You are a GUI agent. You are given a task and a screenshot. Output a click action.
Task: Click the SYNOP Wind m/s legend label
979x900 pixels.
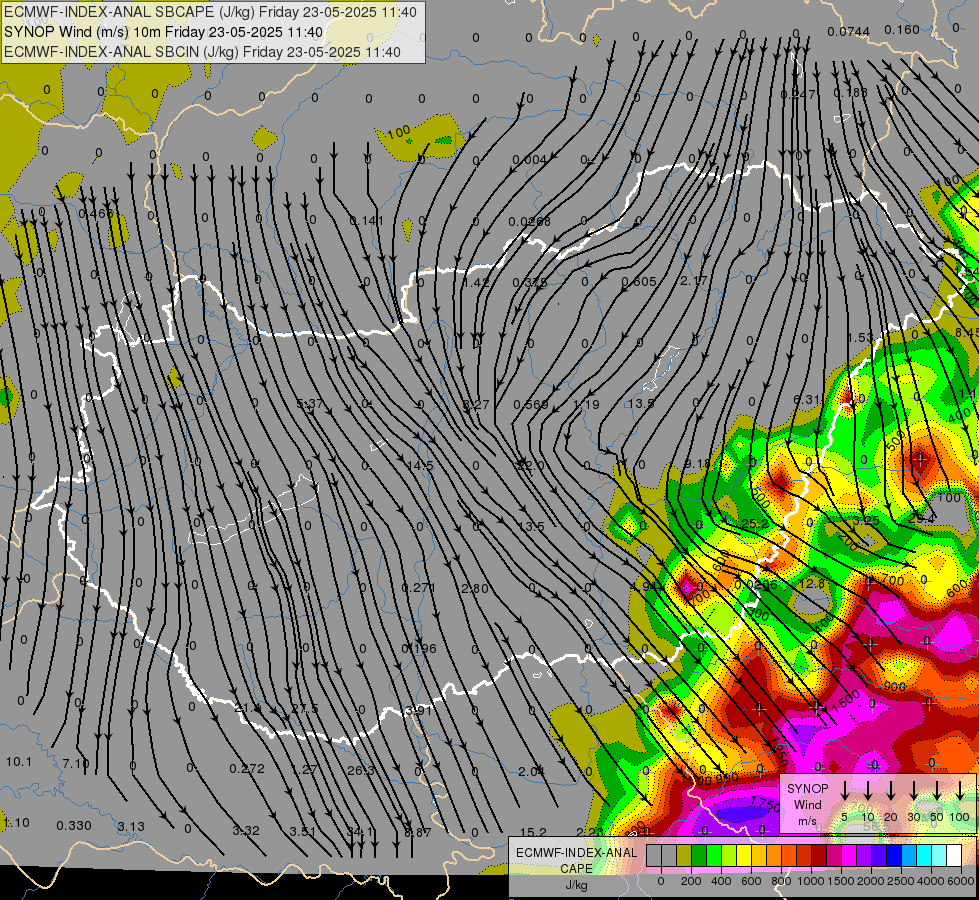point(807,804)
